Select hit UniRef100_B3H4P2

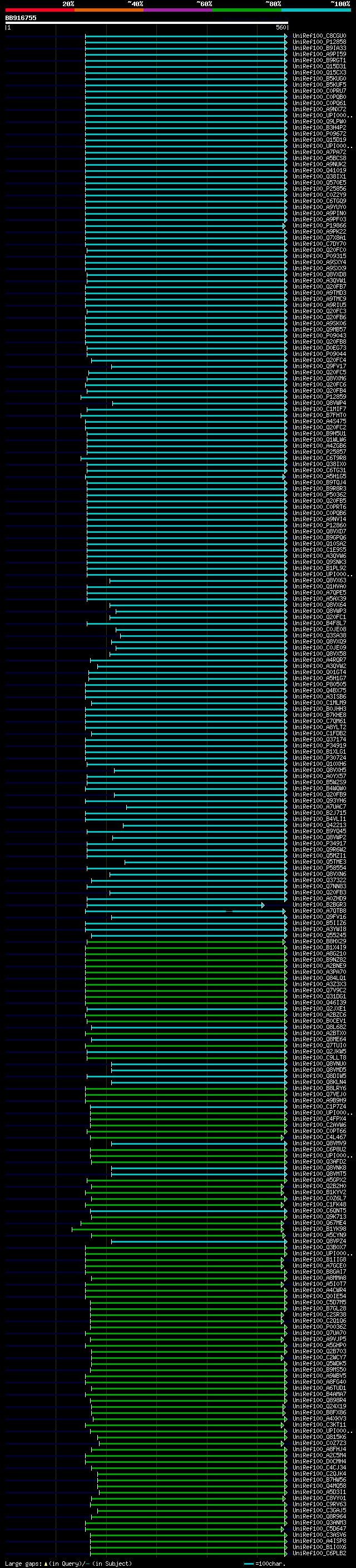click(319, 127)
